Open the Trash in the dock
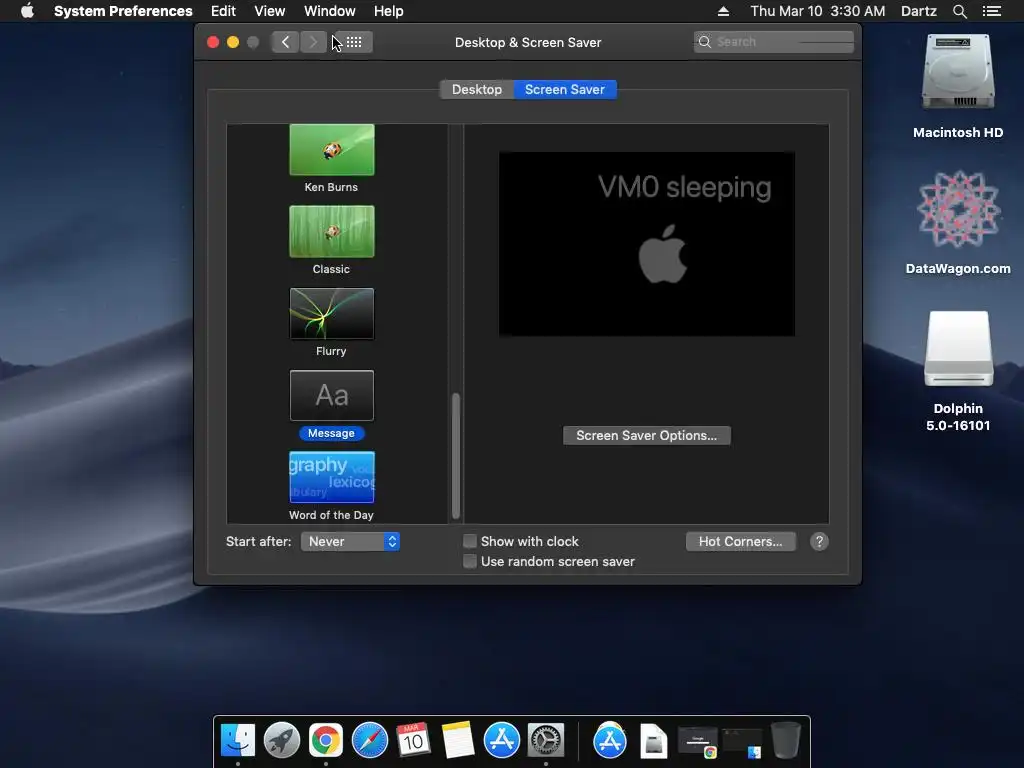The image size is (1024, 768). tap(786, 741)
